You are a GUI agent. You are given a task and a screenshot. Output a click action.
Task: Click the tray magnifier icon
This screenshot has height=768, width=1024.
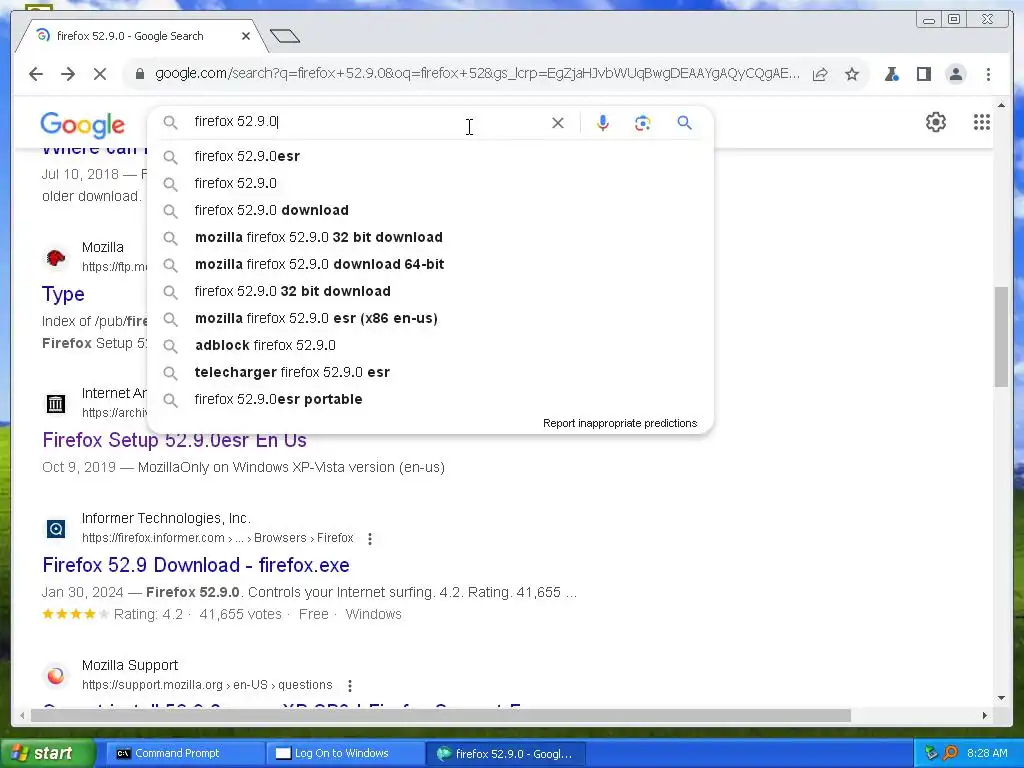click(950, 754)
